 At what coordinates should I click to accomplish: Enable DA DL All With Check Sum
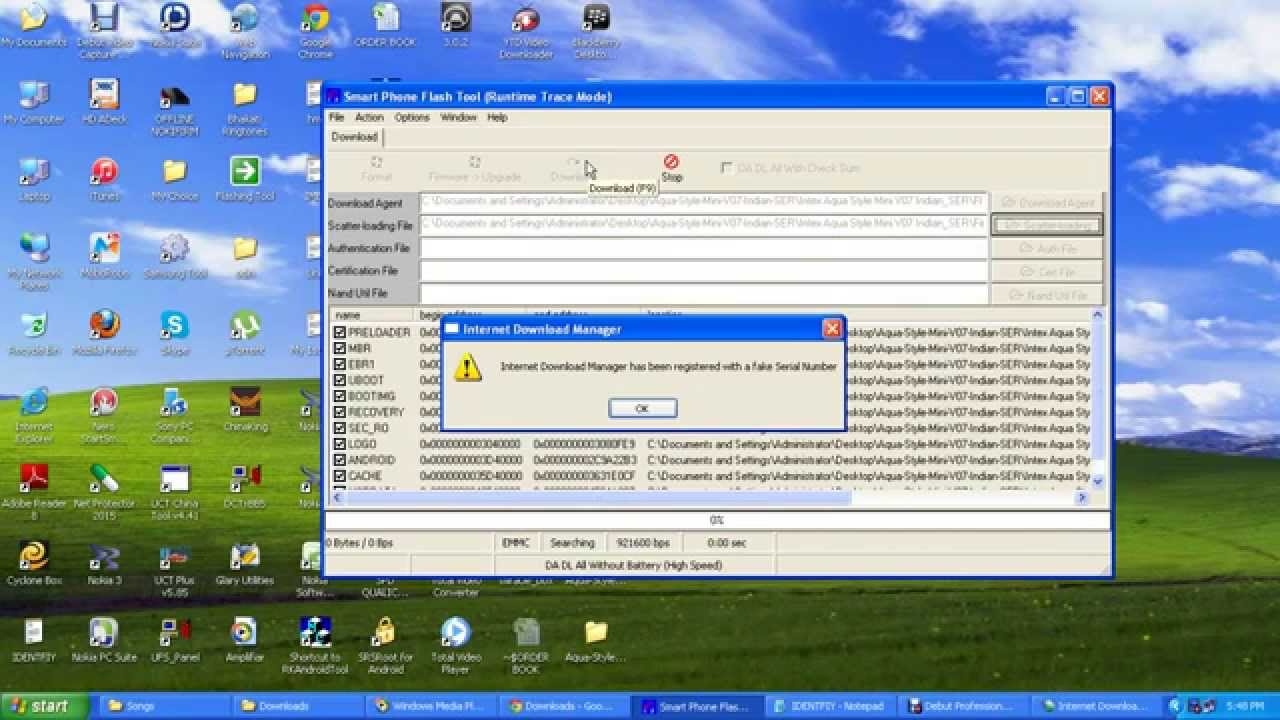click(726, 168)
